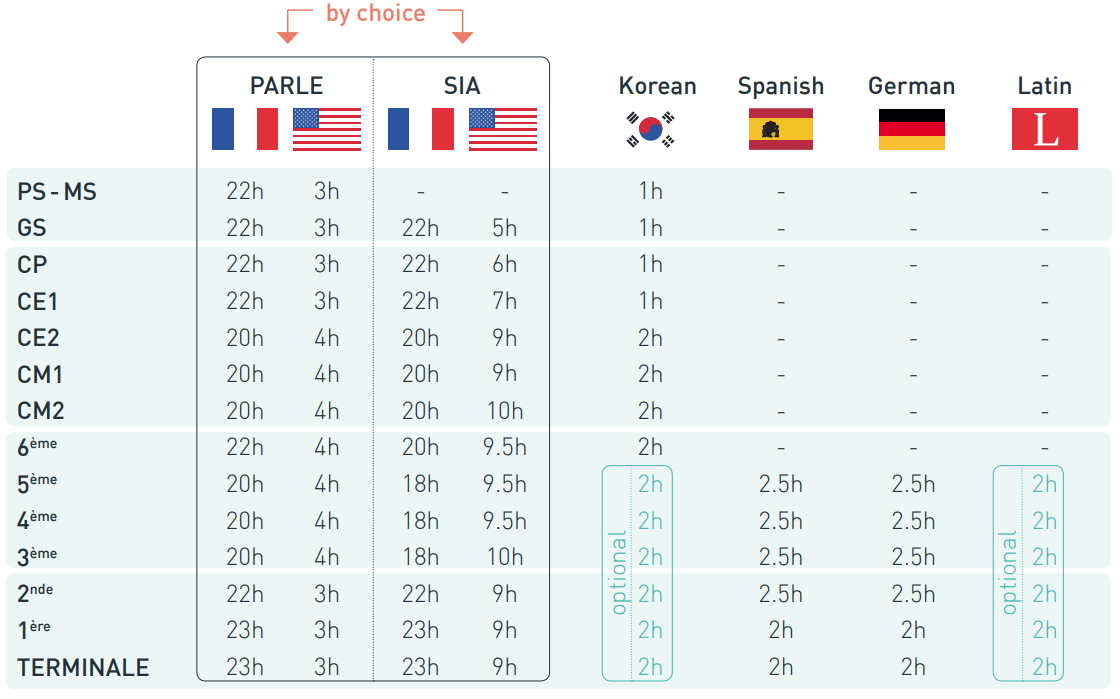Click the French flag under SIA
Viewport: 1120px width, 699px height.
[x=421, y=129]
